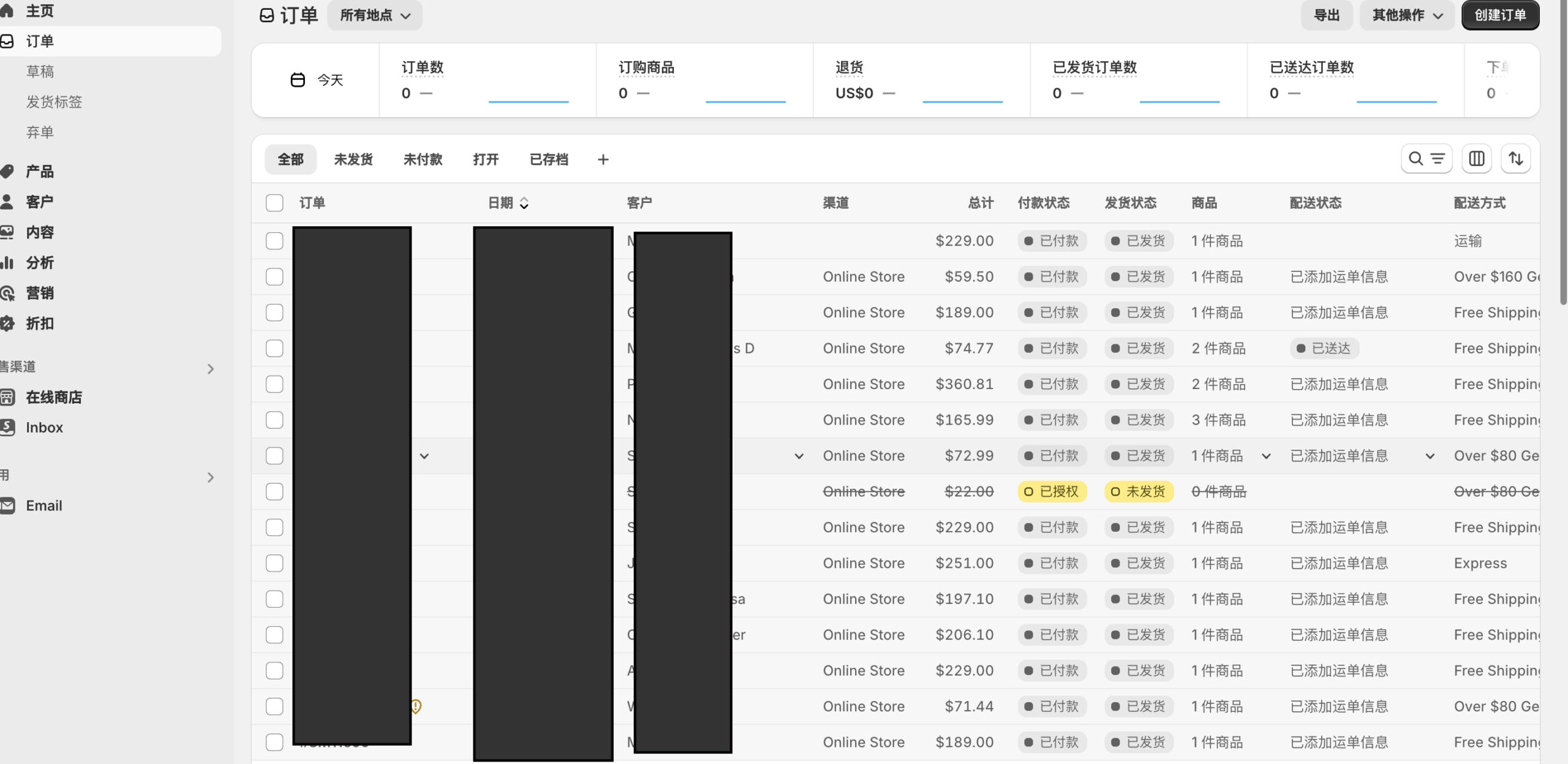Screen dimensions: 1568x764
Task: Click the 创建订单 create order button
Action: 1499,15
